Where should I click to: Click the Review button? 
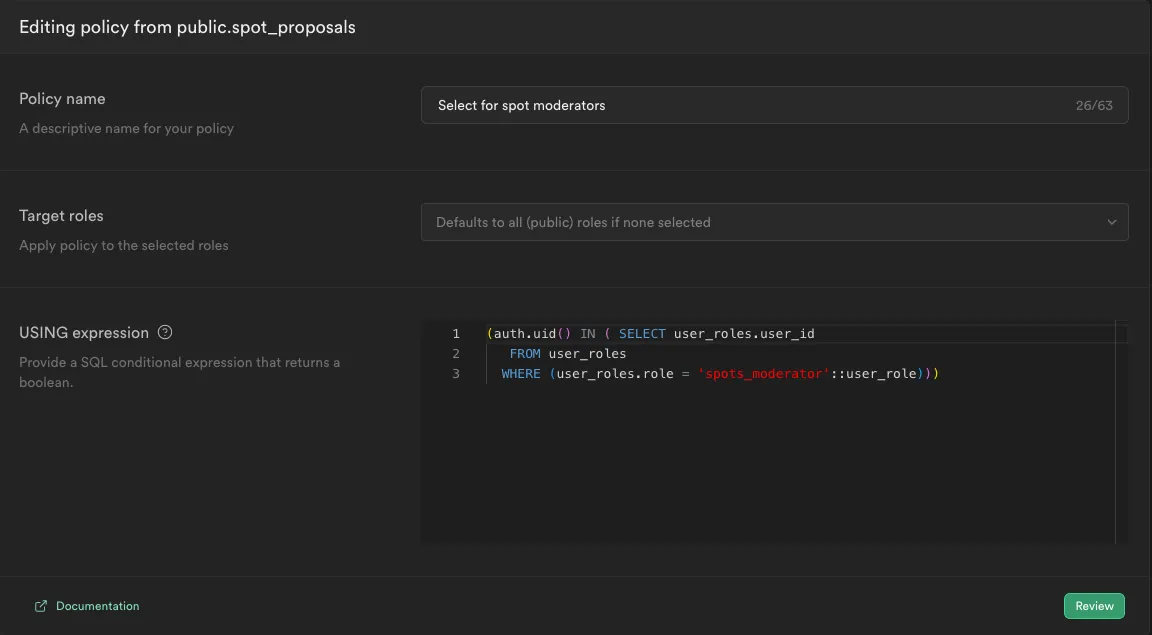click(x=1094, y=606)
